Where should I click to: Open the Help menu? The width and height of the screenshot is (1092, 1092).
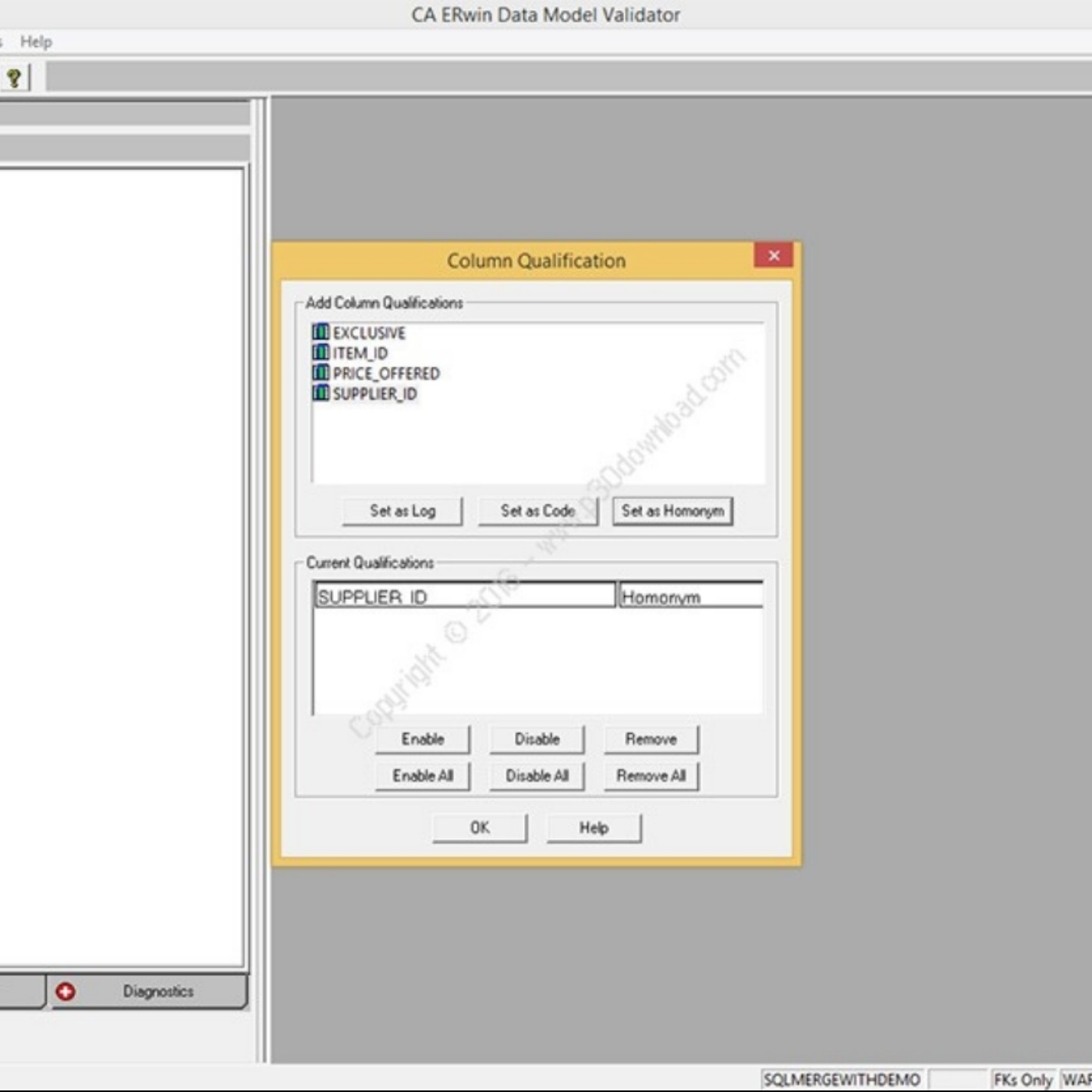pos(36,42)
